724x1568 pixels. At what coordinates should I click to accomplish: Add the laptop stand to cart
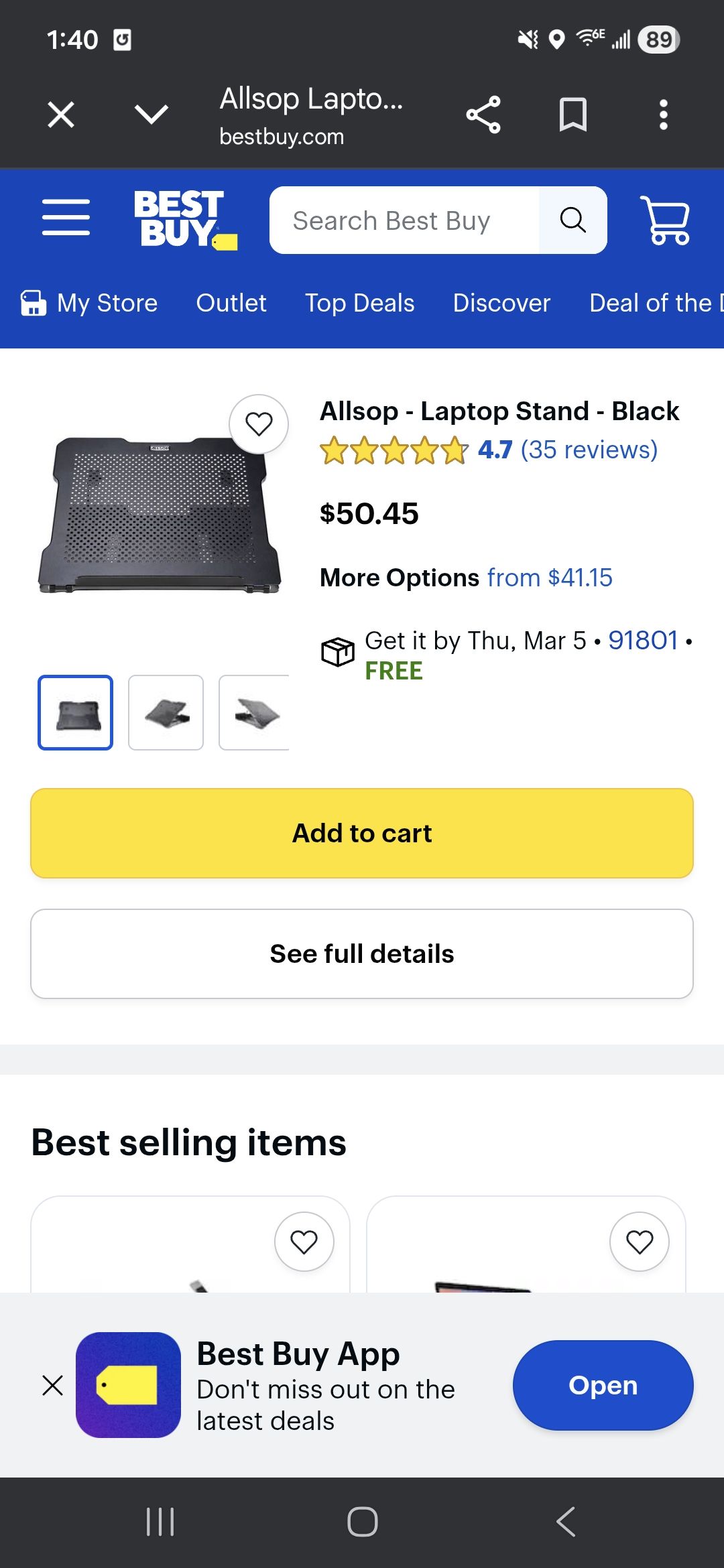click(362, 833)
